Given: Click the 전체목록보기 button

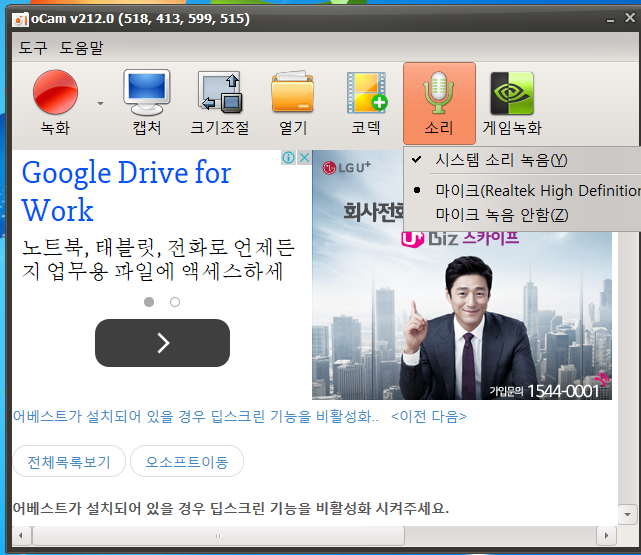Looking at the screenshot, I should click(69, 461).
